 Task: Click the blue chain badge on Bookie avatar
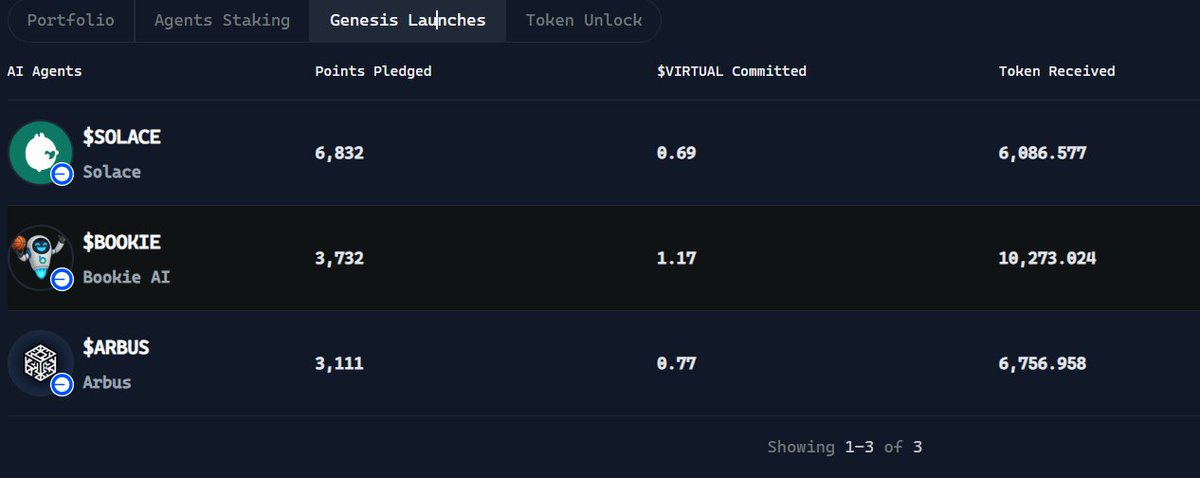click(62, 278)
